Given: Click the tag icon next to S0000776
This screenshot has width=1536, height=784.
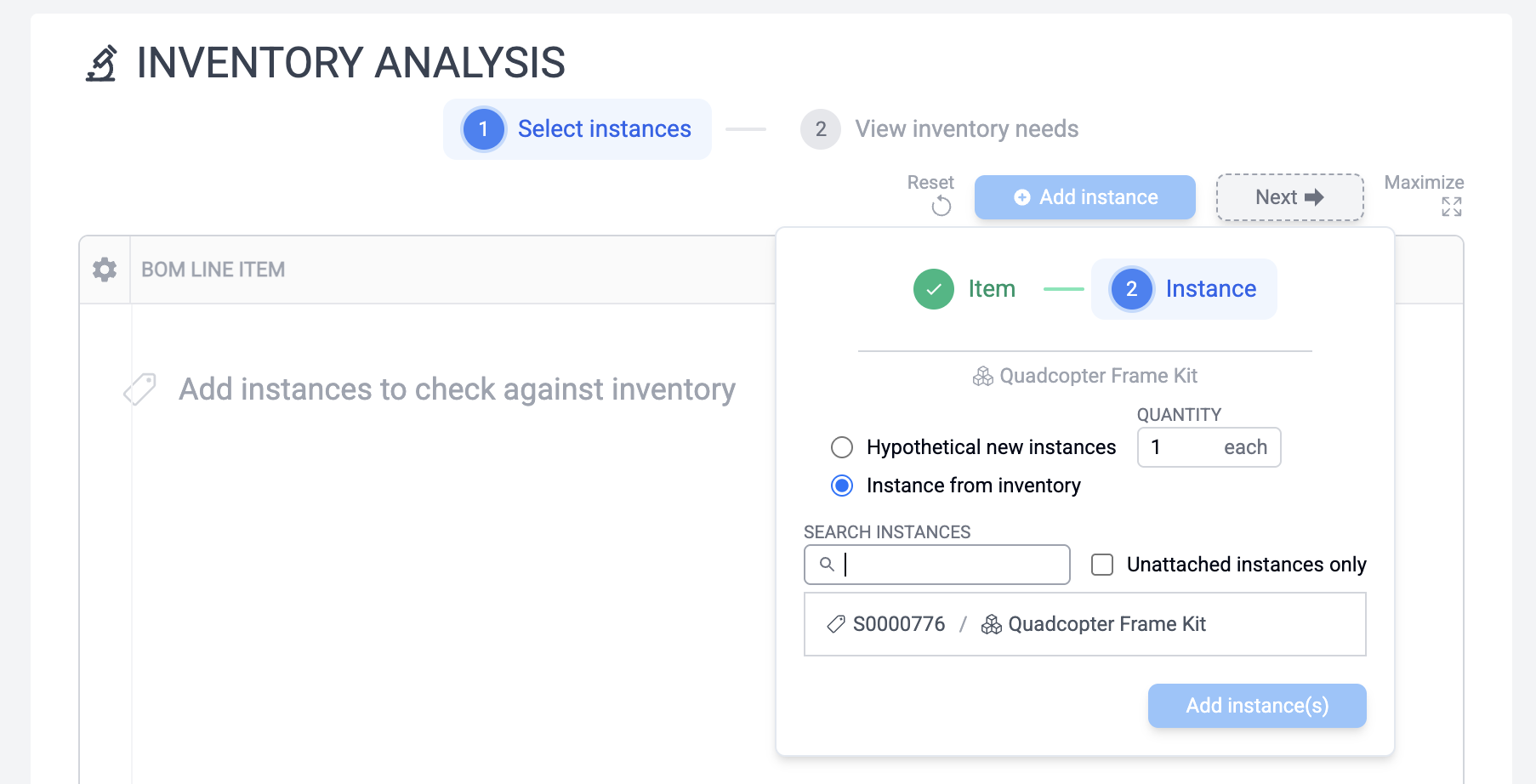Looking at the screenshot, I should point(834,623).
